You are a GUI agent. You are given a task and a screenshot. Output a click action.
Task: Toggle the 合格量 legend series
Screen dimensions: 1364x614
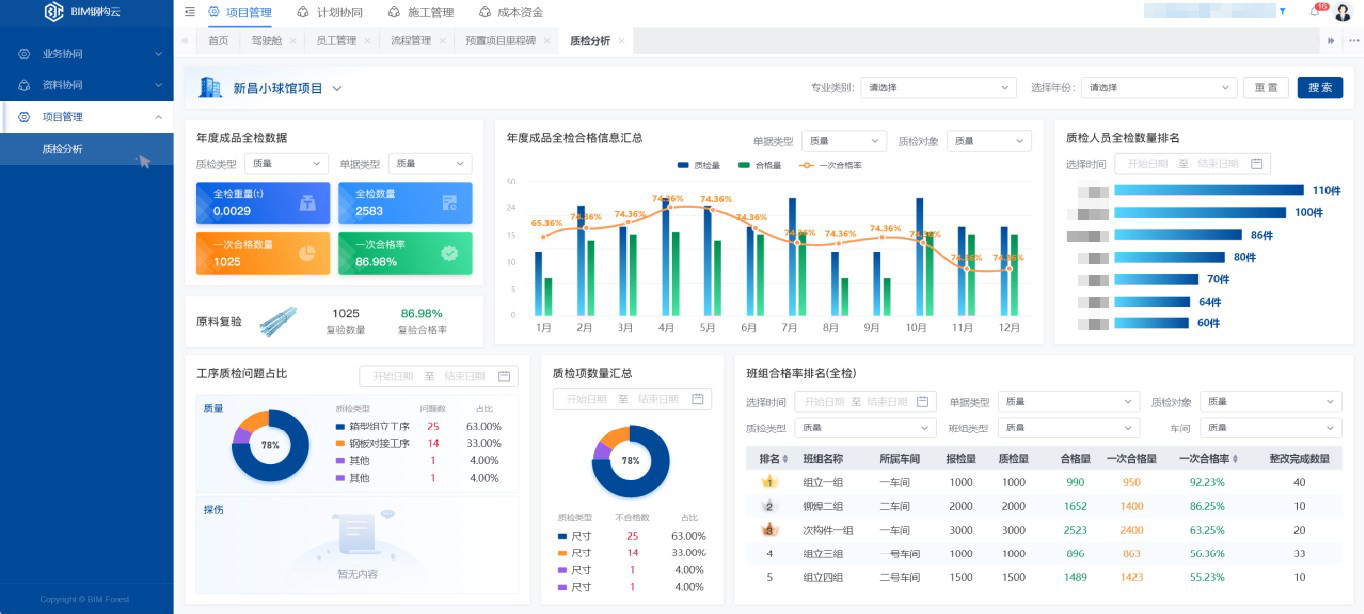click(760, 165)
